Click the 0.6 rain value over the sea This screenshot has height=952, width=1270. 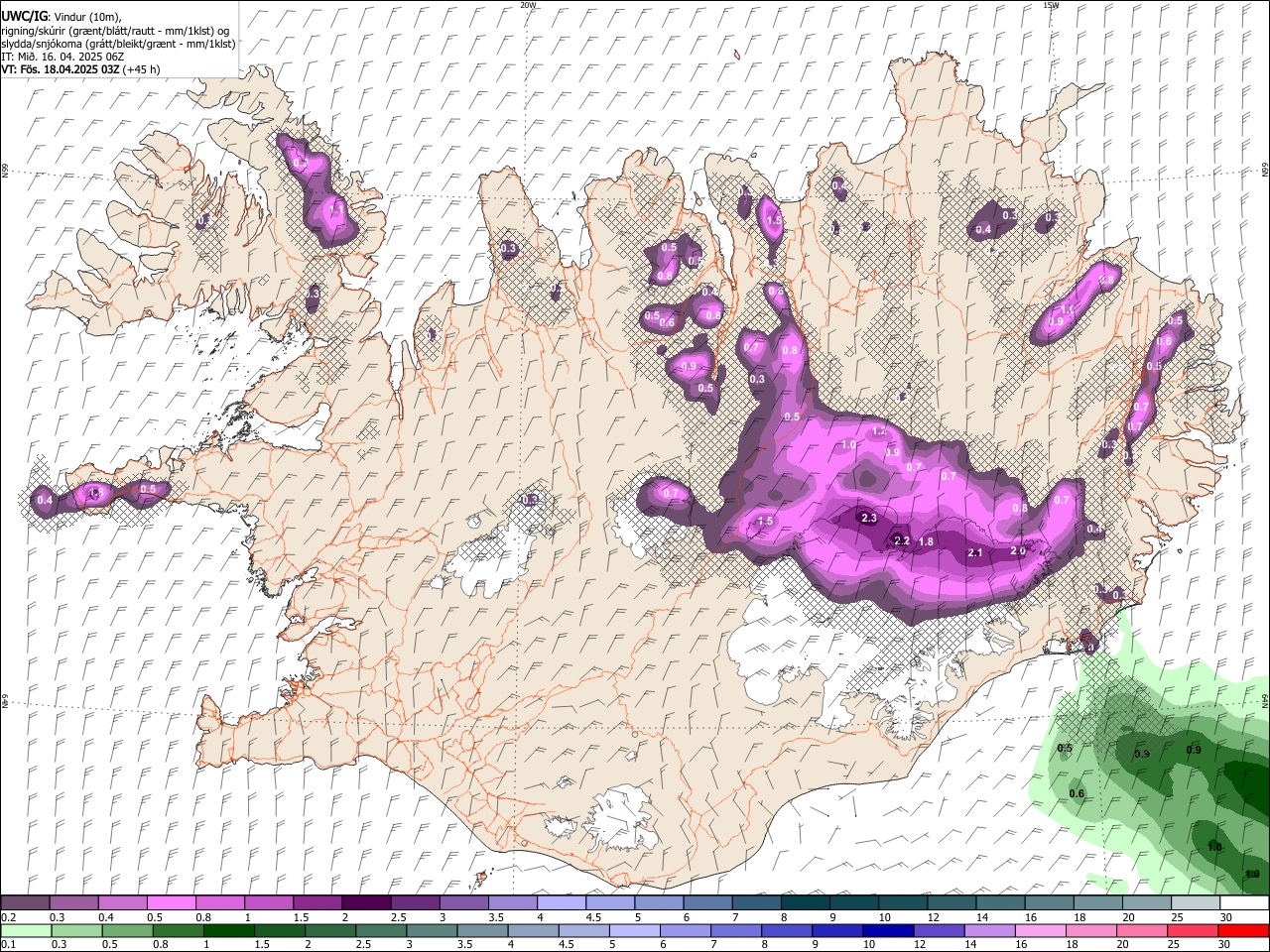1077,793
